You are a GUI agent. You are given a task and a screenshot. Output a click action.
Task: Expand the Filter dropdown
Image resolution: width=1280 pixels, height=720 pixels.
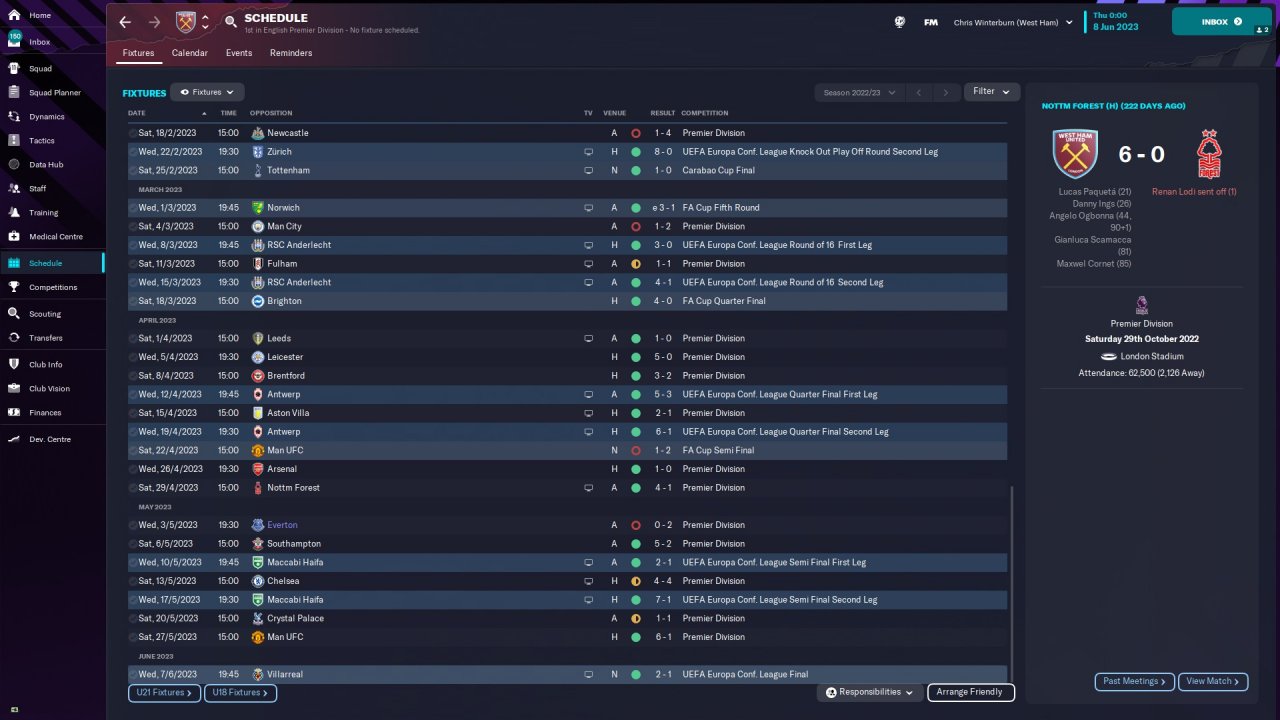coord(992,92)
